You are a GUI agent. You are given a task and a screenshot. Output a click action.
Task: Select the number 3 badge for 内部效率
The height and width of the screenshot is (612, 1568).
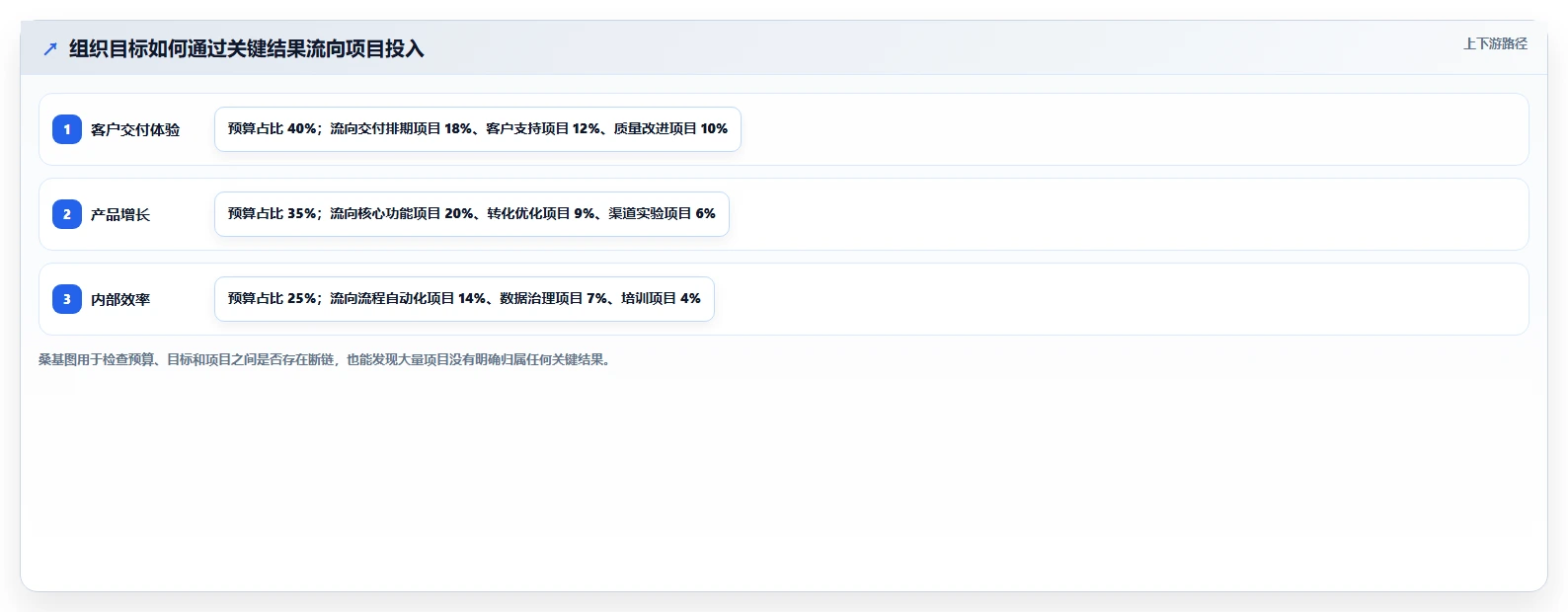point(67,299)
